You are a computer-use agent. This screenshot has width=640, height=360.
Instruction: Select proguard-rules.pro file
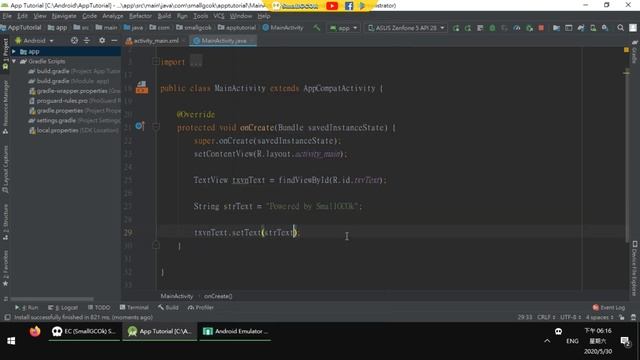click(74, 100)
